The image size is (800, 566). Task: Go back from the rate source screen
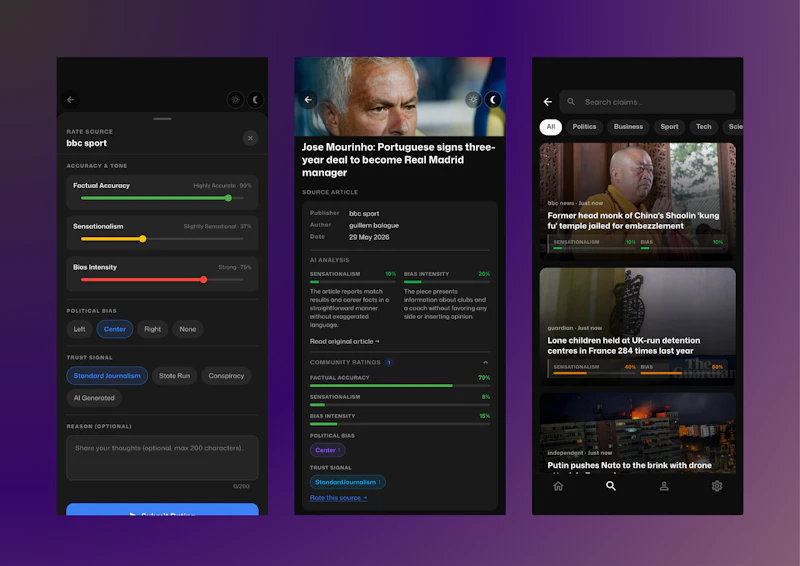tap(71, 100)
